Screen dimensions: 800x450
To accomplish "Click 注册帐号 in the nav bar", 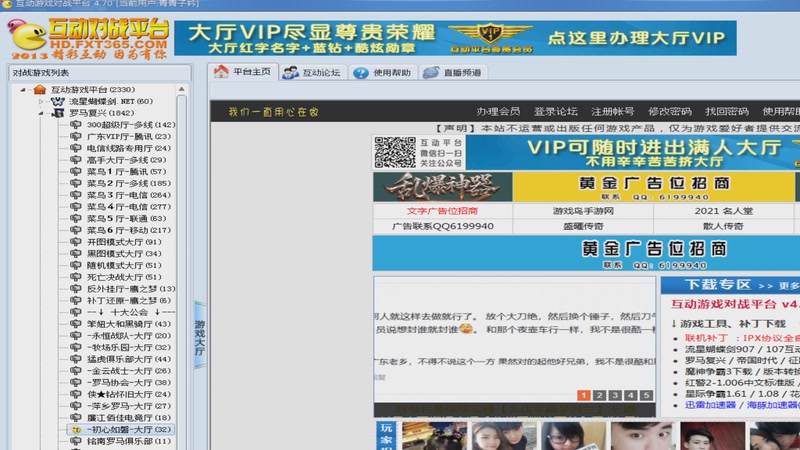I will [612, 111].
